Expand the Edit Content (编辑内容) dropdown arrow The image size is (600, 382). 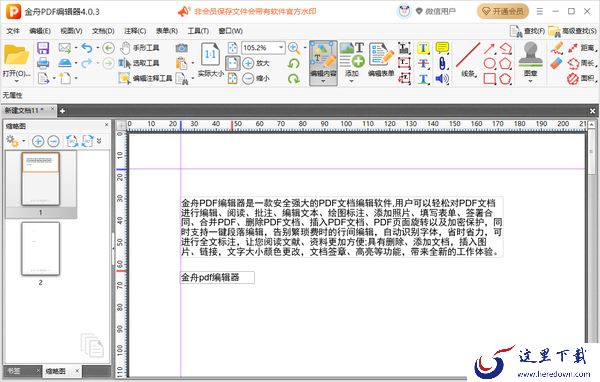(x=323, y=82)
